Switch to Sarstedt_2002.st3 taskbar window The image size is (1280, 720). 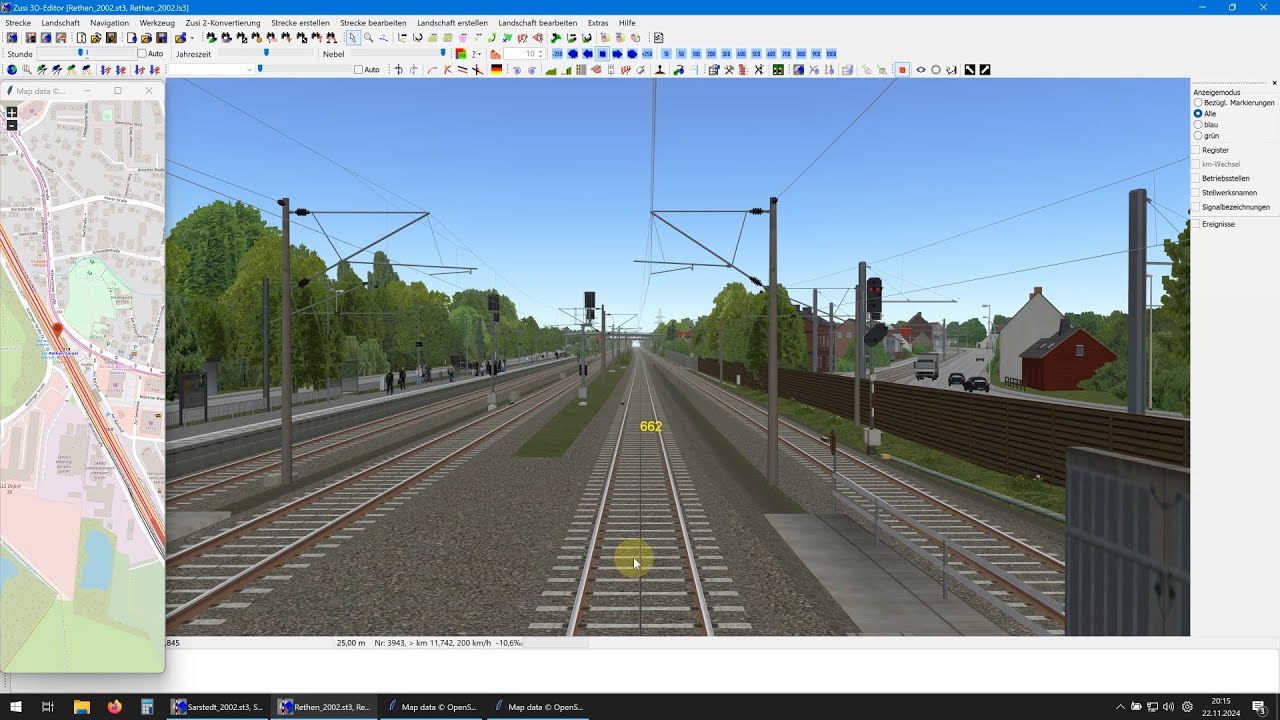coord(218,707)
